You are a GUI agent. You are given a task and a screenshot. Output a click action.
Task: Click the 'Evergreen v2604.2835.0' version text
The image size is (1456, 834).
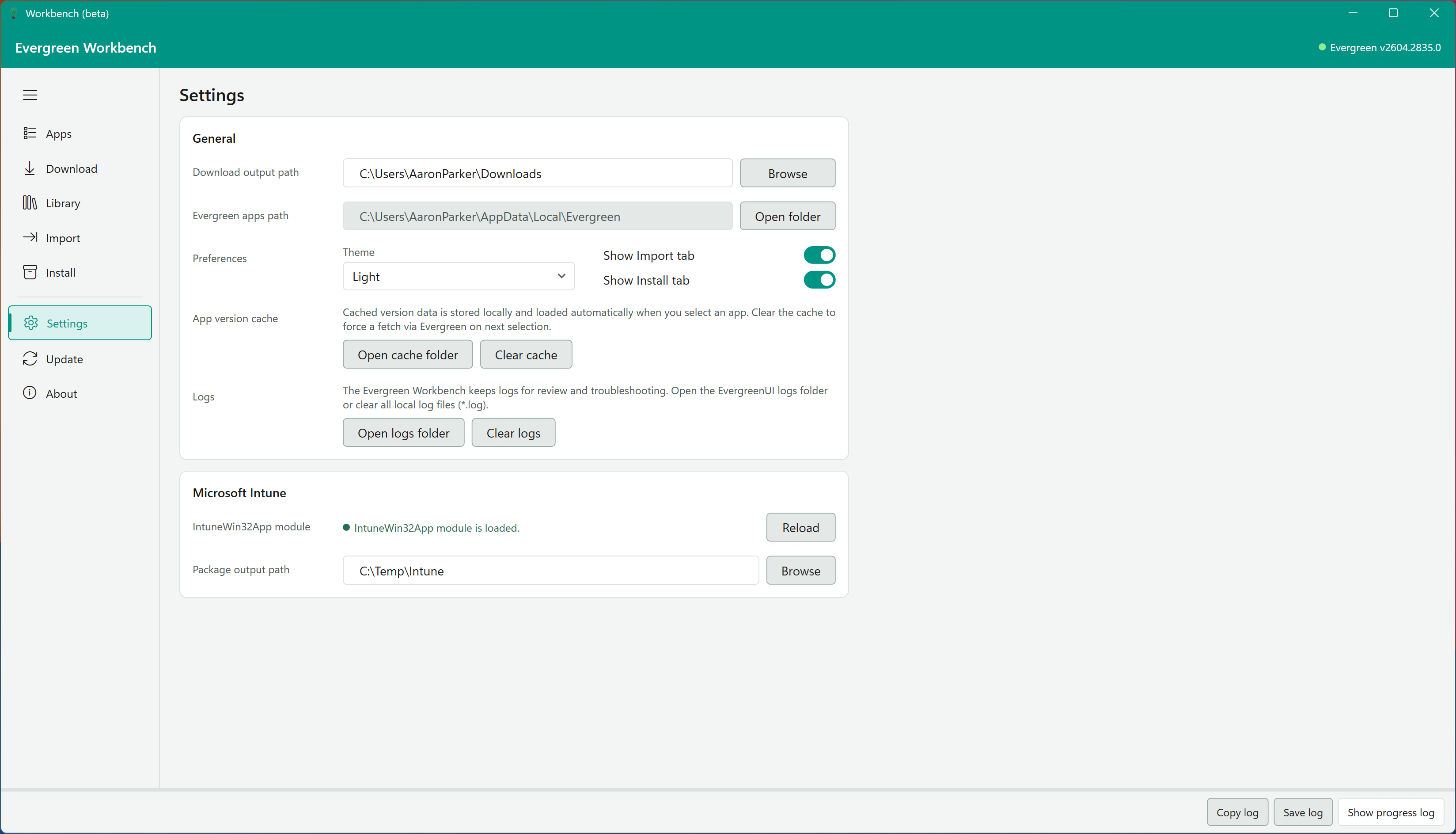1385,48
